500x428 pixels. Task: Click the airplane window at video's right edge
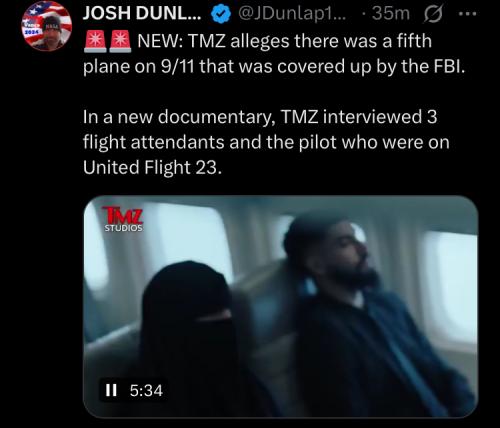pyautogui.click(x=452, y=283)
